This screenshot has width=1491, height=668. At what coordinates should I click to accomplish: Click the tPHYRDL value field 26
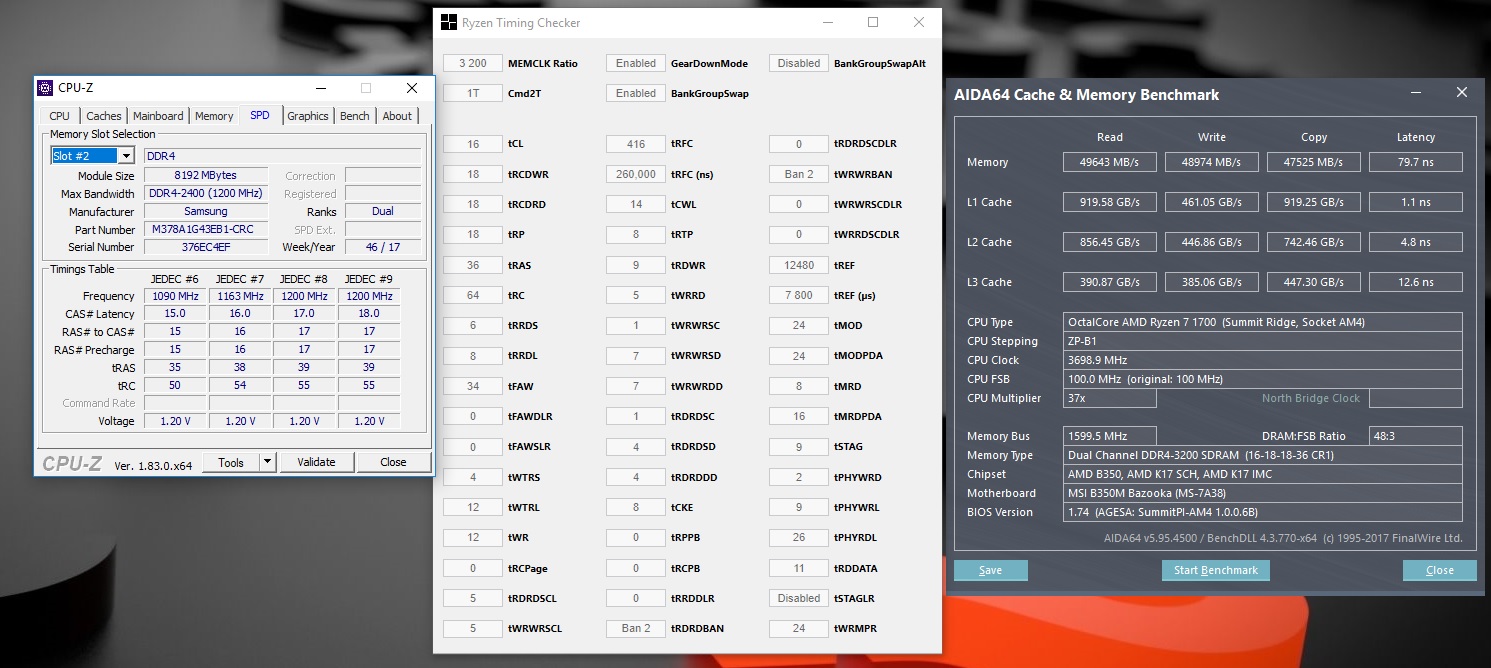coord(799,538)
